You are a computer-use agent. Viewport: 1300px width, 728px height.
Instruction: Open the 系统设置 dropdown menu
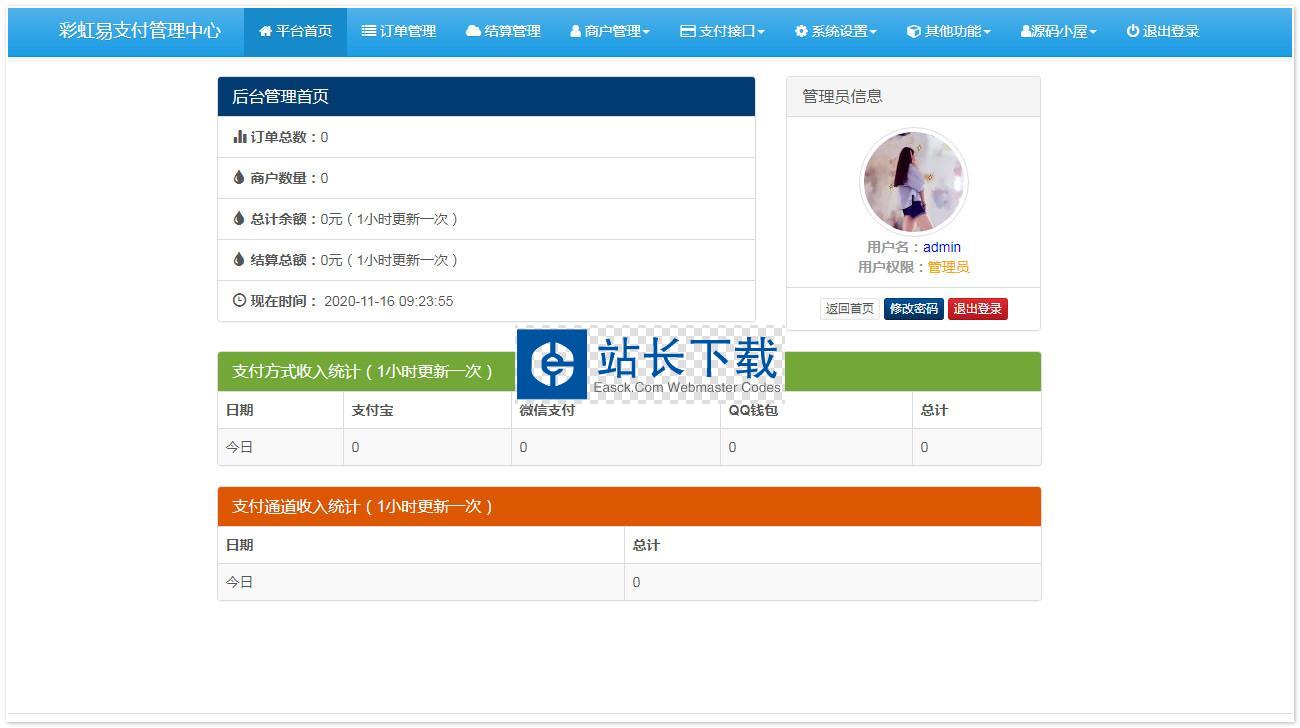836,31
